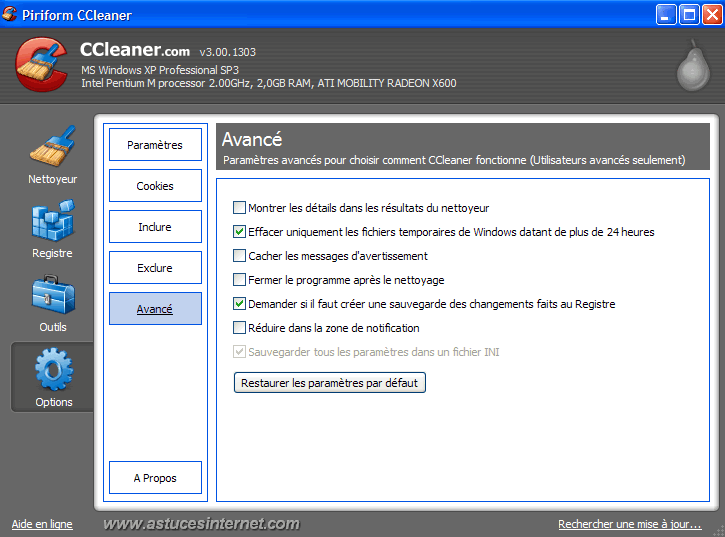The width and height of the screenshot is (725, 537).
Task: Click the CCleaner.com title text
Action: click(135, 49)
